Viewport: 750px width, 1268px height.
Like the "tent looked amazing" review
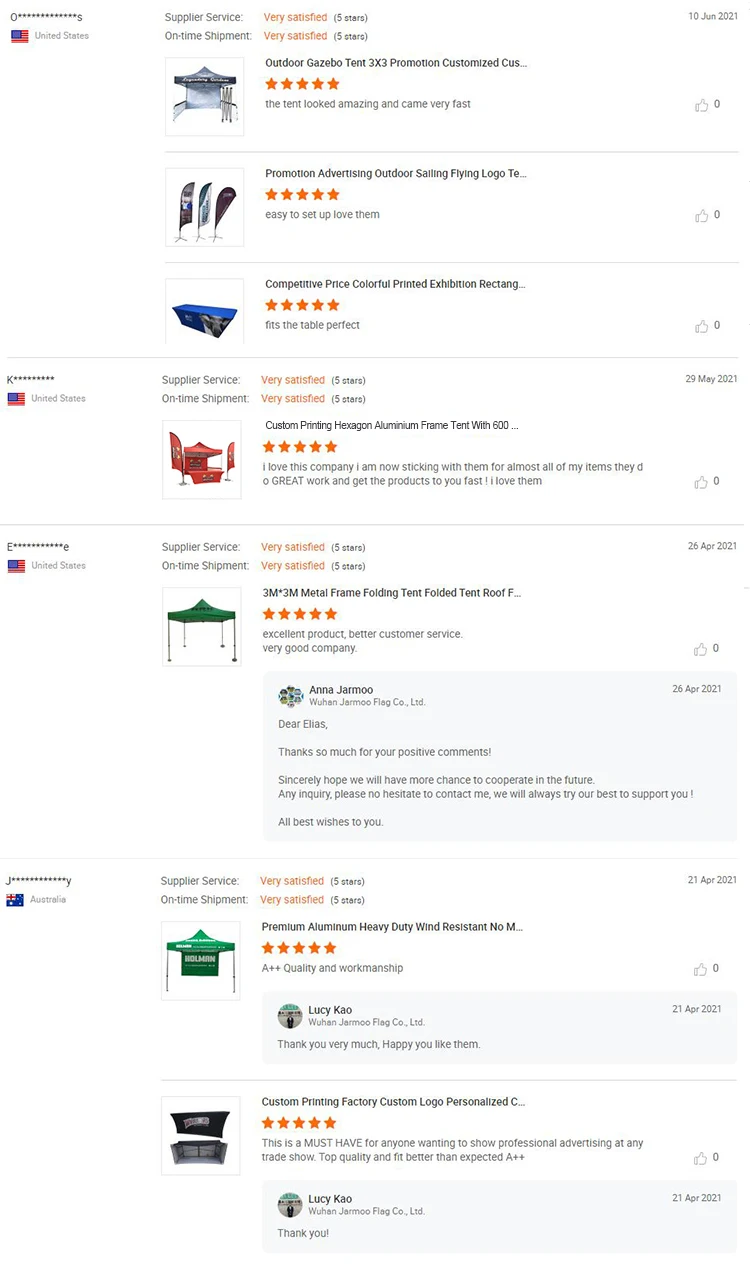point(702,105)
